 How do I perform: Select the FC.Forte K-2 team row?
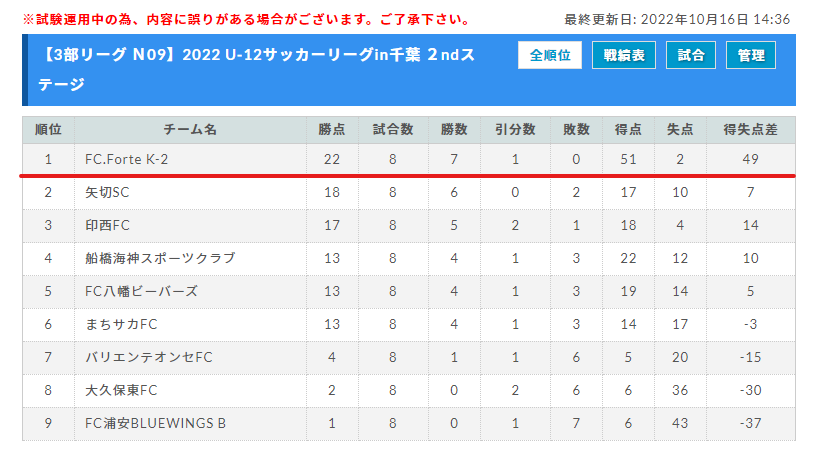pos(409,159)
